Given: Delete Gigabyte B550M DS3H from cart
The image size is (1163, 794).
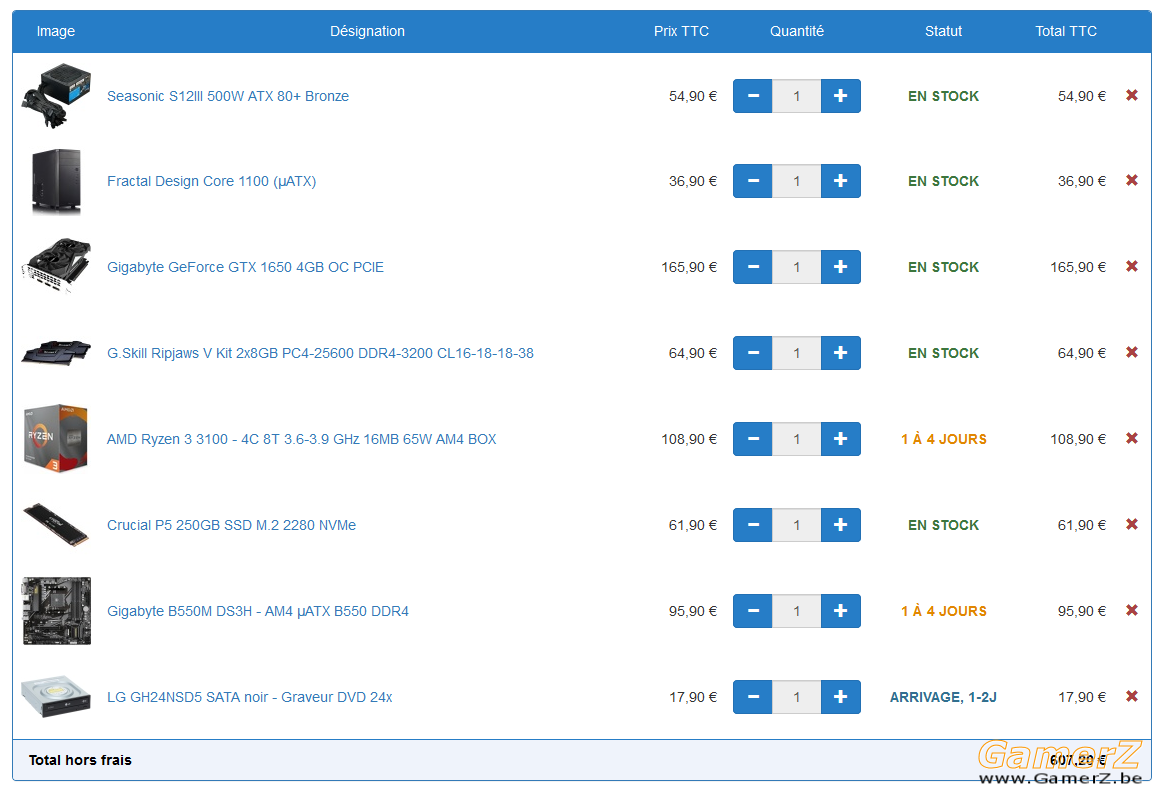Looking at the screenshot, I should (x=1132, y=610).
